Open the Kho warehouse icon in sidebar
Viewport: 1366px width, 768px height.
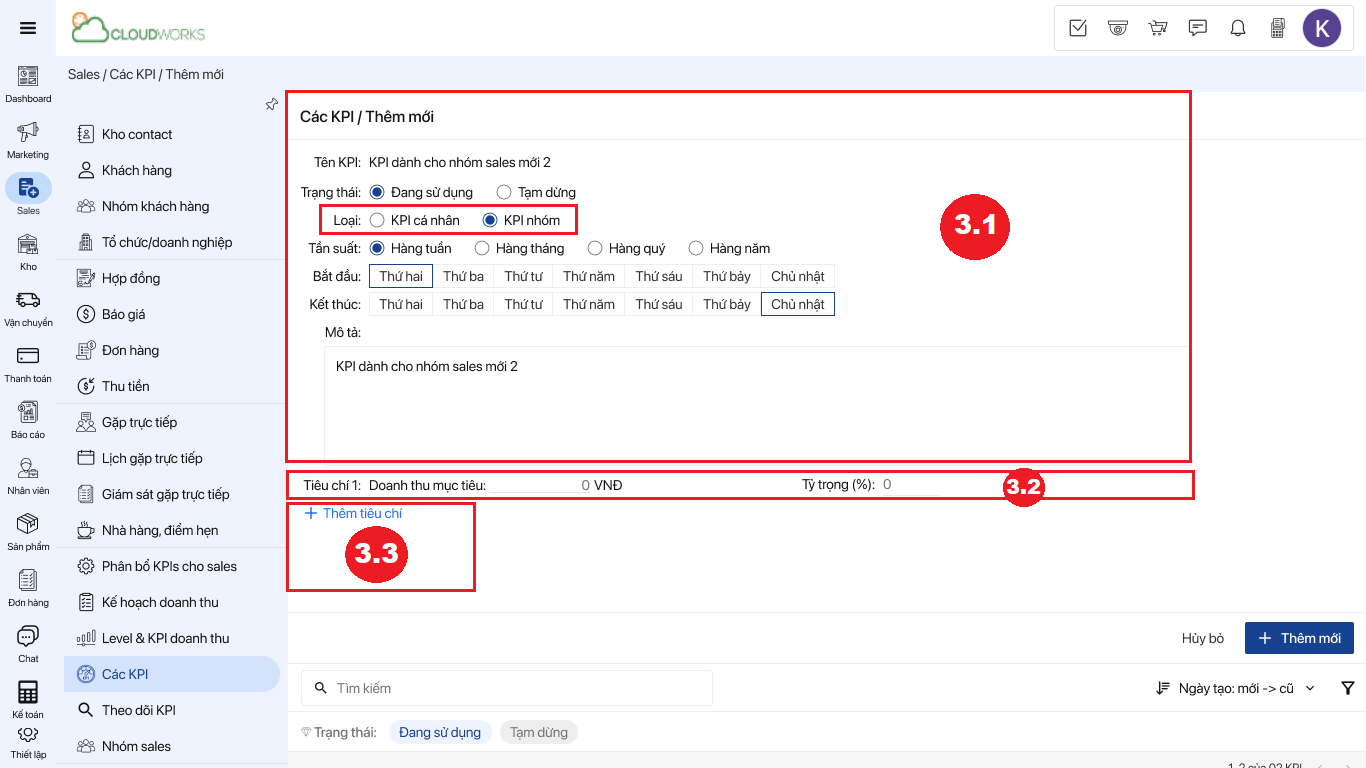[28, 245]
